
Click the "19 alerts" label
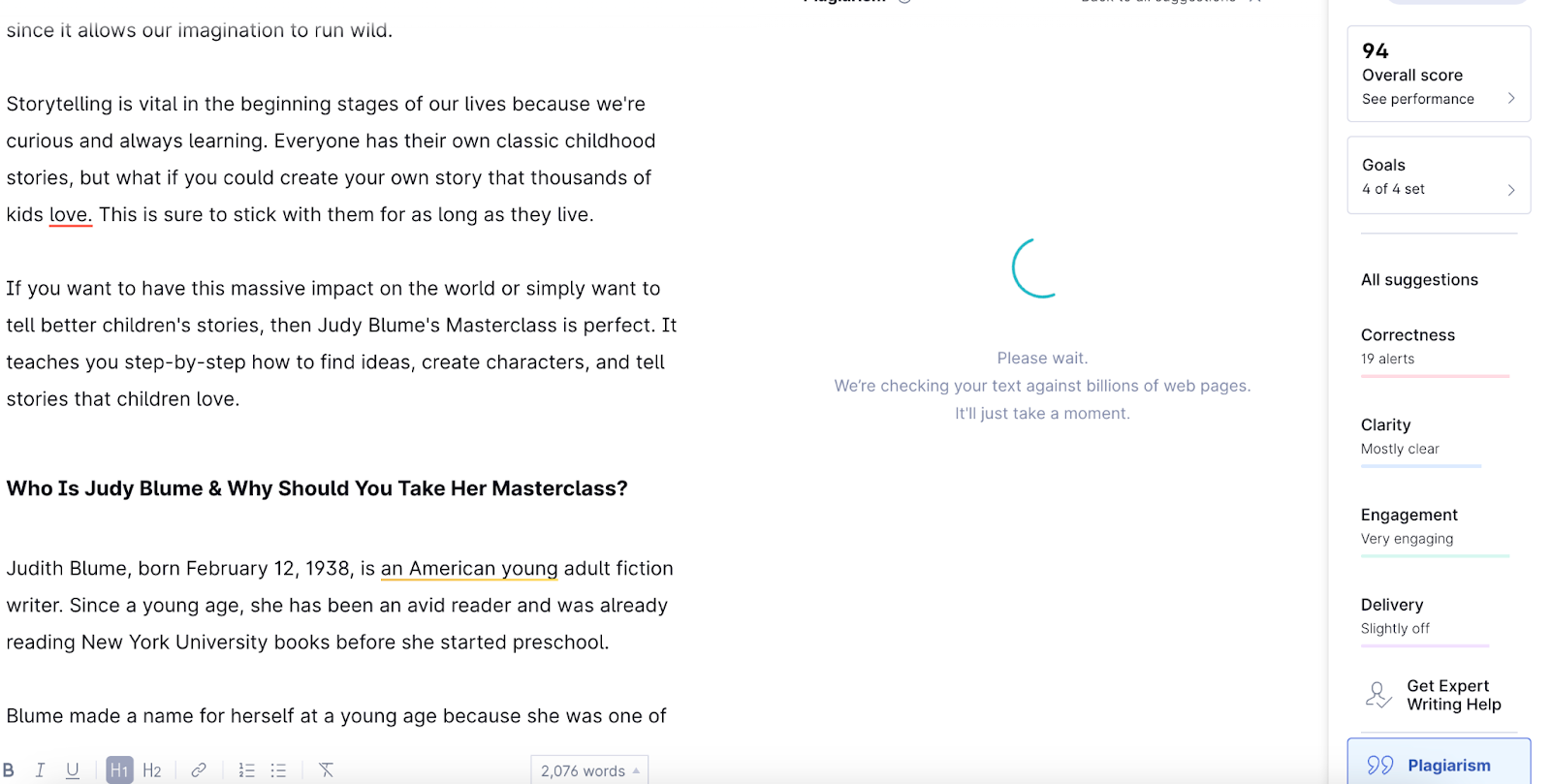1387,359
